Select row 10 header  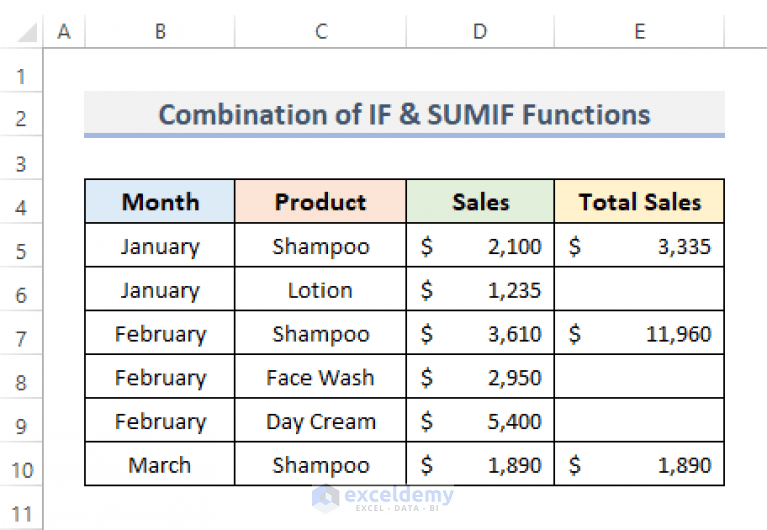point(21,464)
